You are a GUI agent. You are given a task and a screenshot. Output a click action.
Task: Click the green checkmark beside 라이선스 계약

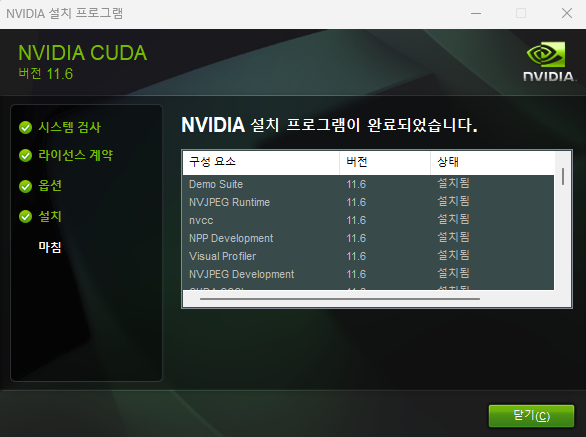click(x=25, y=155)
